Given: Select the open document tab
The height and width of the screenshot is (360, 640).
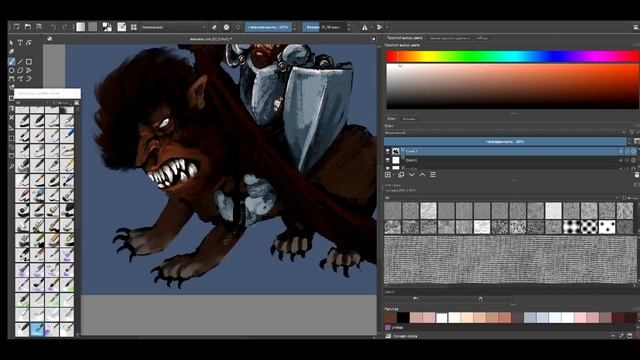Looking at the screenshot, I should (211, 39).
